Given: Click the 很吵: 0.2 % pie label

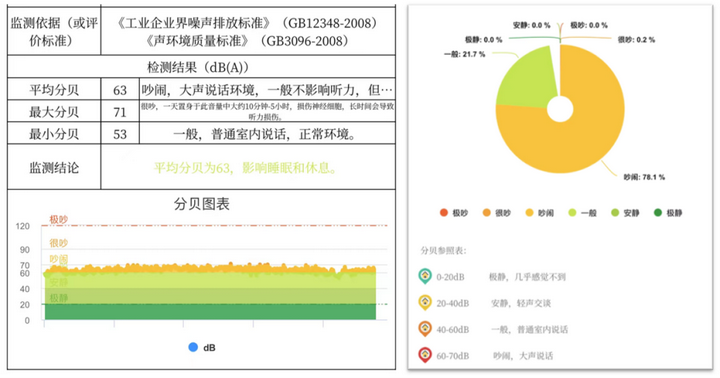Looking at the screenshot, I should tap(636, 40).
